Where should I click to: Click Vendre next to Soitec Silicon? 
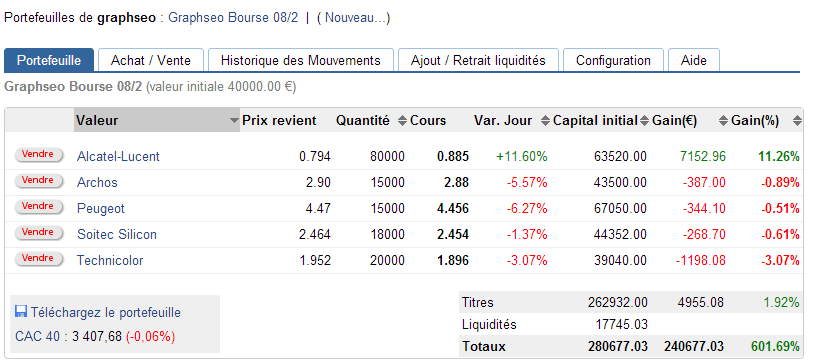(x=39, y=232)
